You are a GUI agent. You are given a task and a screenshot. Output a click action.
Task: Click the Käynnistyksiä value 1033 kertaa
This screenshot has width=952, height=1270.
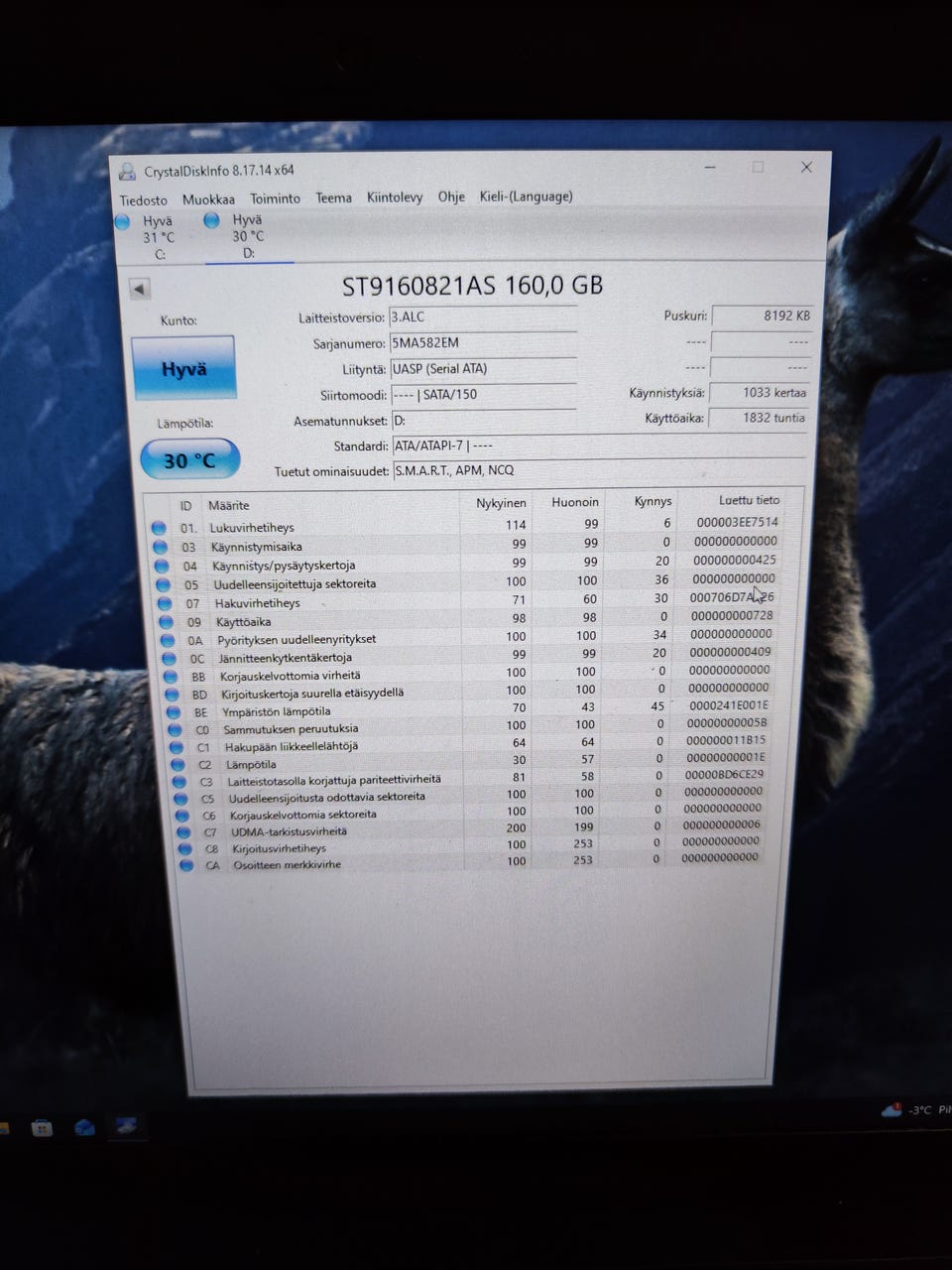tap(761, 393)
